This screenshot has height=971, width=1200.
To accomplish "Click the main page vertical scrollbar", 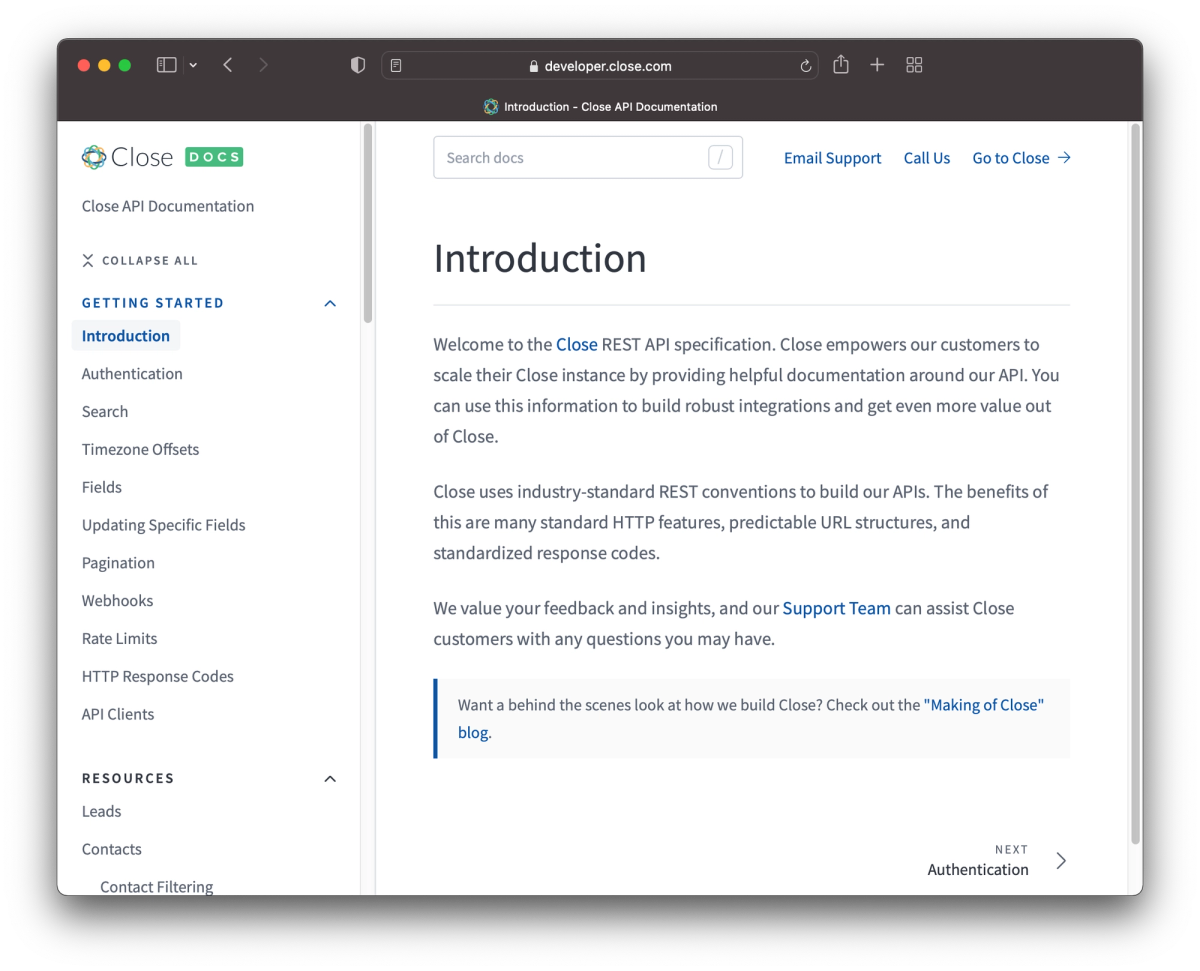I will pyautogui.click(x=1135, y=485).
